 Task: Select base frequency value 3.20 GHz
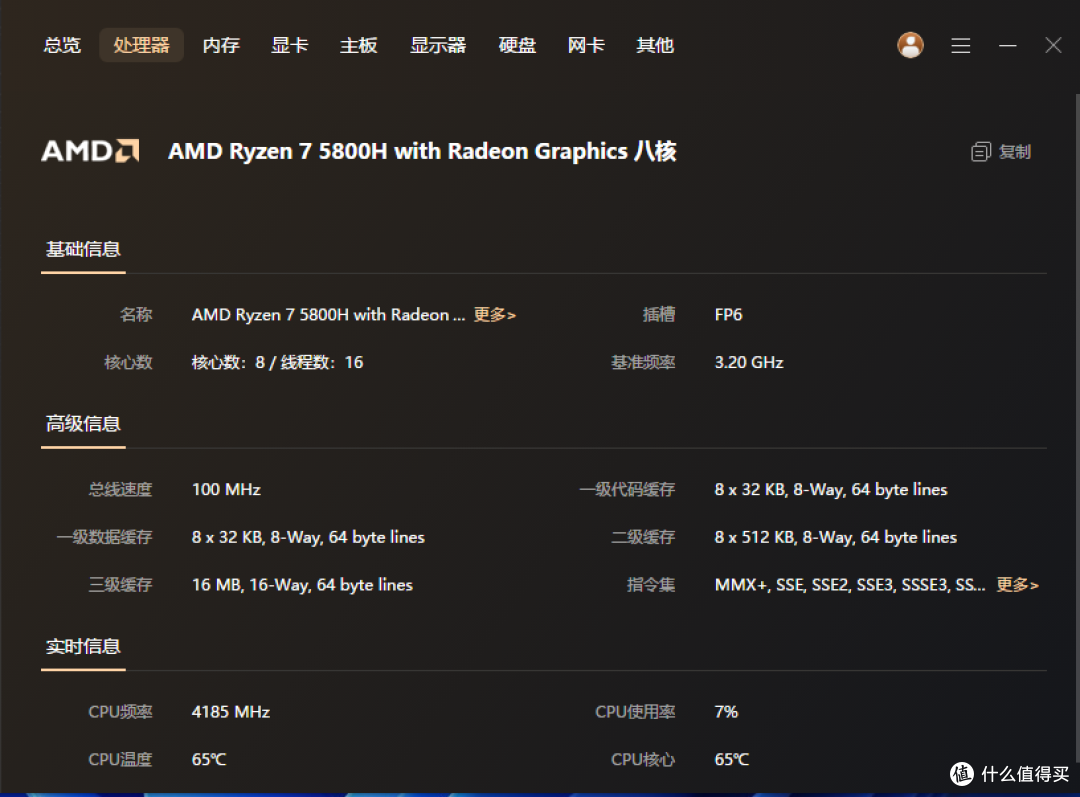[x=749, y=362]
